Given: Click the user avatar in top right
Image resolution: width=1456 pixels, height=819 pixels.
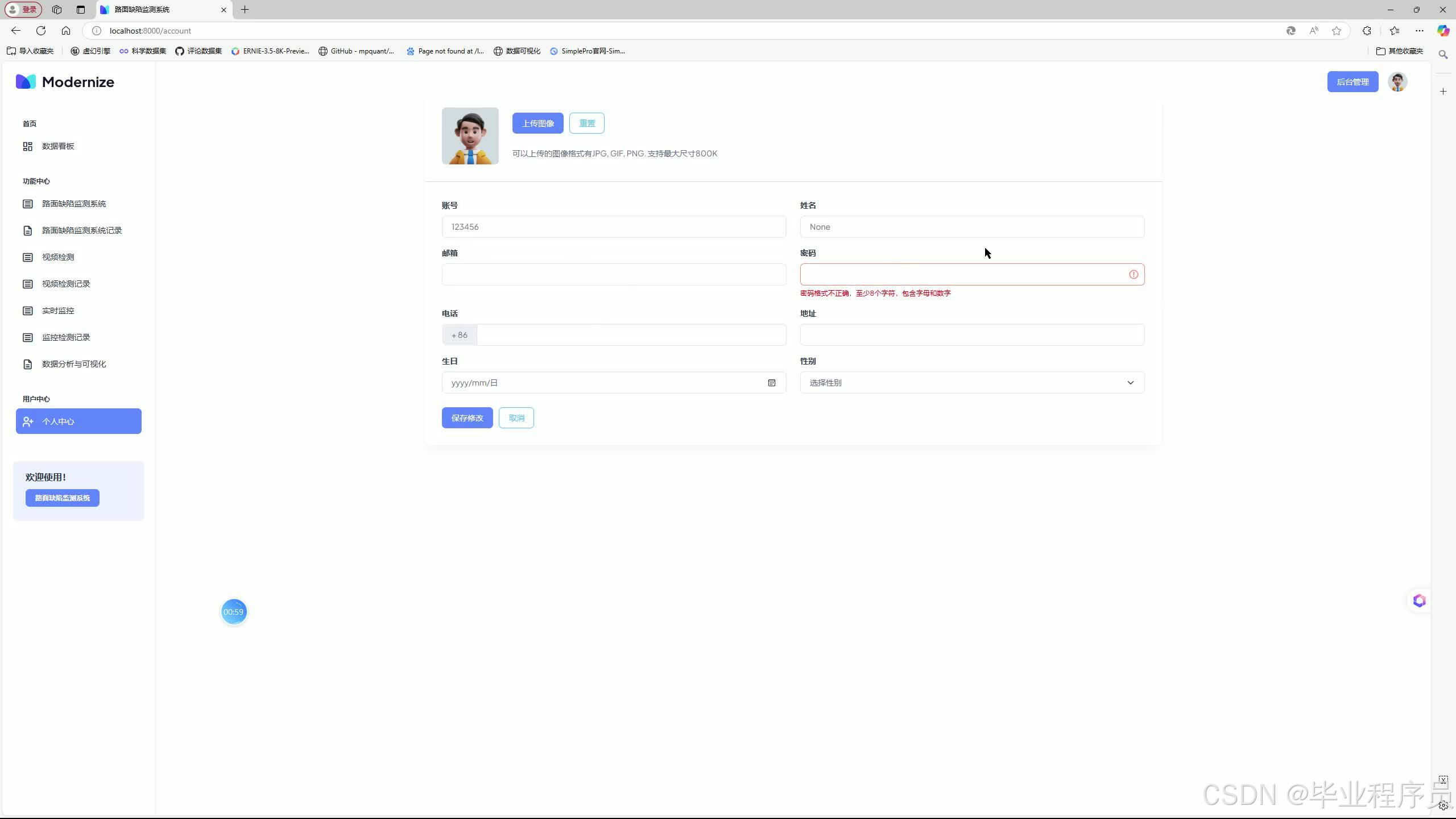Looking at the screenshot, I should coord(1397,82).
